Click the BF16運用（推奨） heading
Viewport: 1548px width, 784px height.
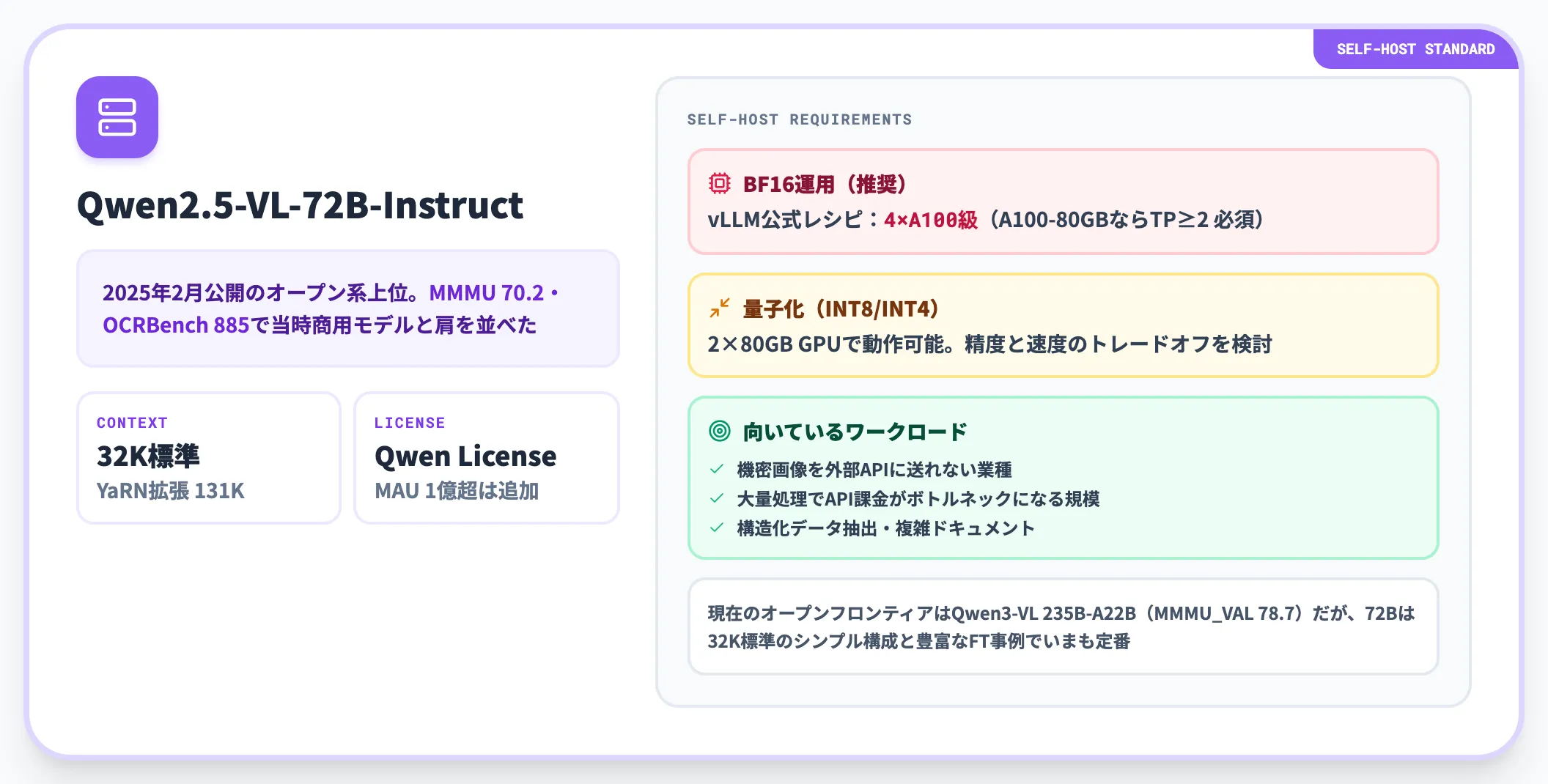[825, 184]
